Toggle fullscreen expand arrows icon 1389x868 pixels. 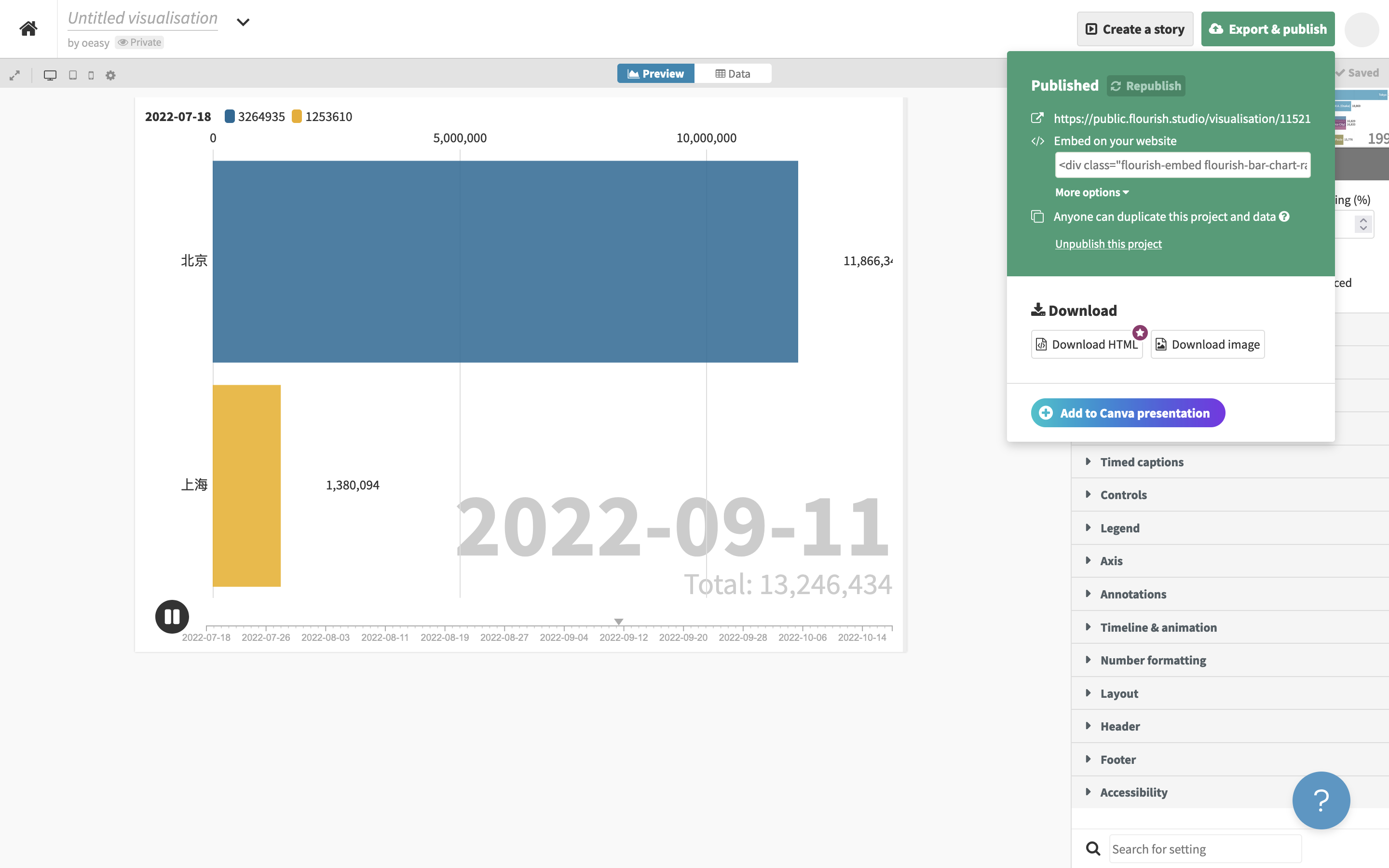tap(15, 75)
